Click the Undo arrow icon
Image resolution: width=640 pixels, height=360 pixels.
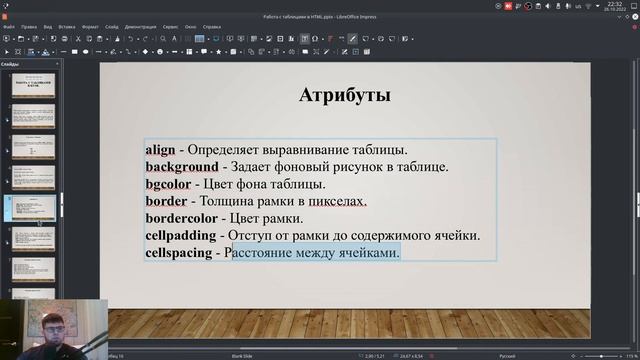coord(131,39)
